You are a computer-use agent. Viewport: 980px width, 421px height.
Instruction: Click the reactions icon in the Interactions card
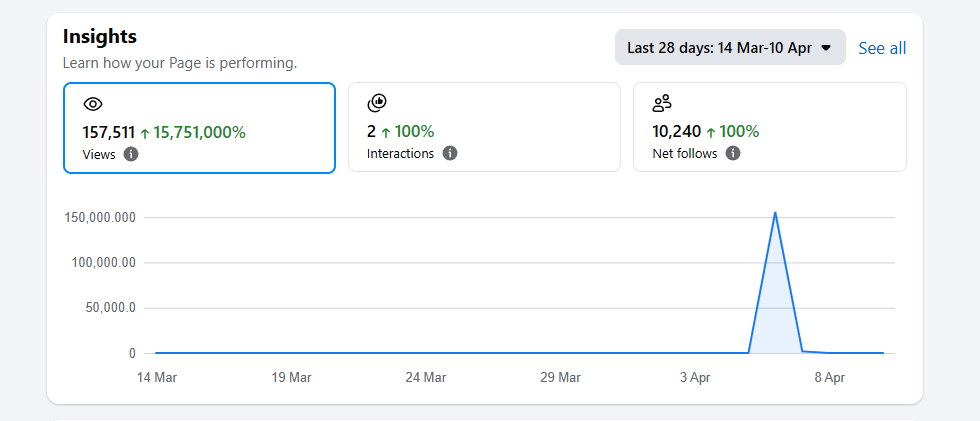[x=377, y=102]
